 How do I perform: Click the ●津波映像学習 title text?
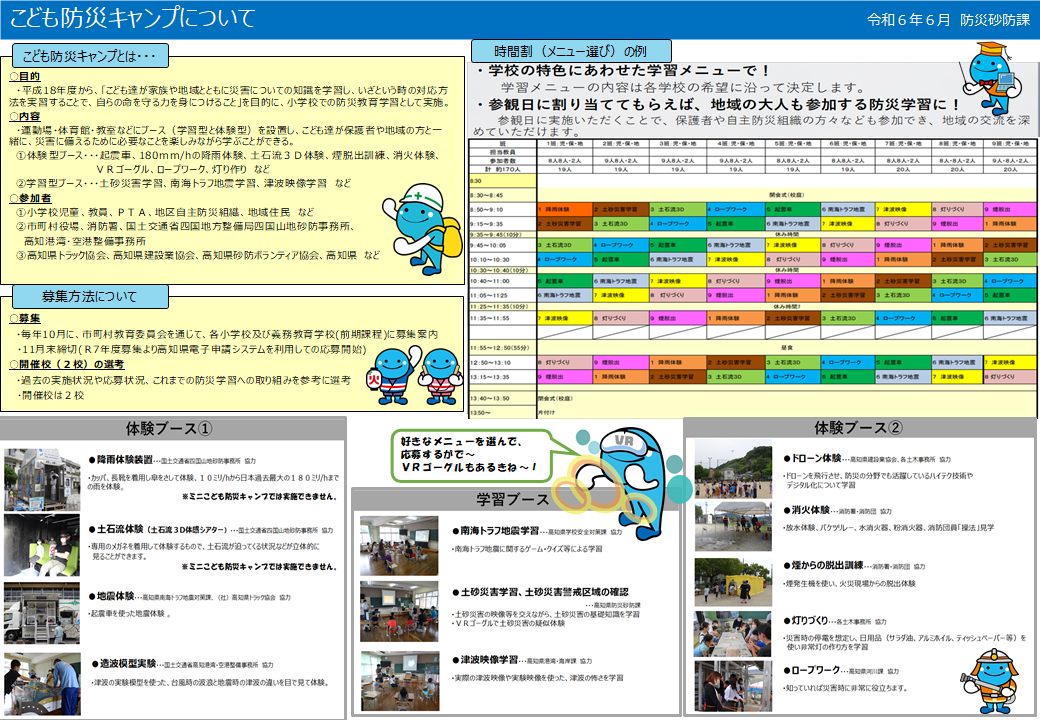coord(485,660)
